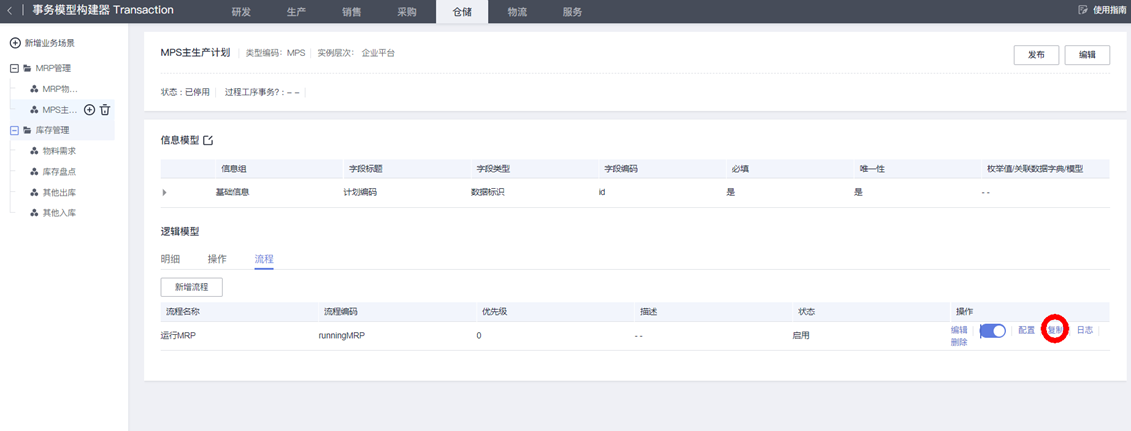Click the model icon beside 物料需求
Screen dimensions: 1131x431
pos(34,151)
